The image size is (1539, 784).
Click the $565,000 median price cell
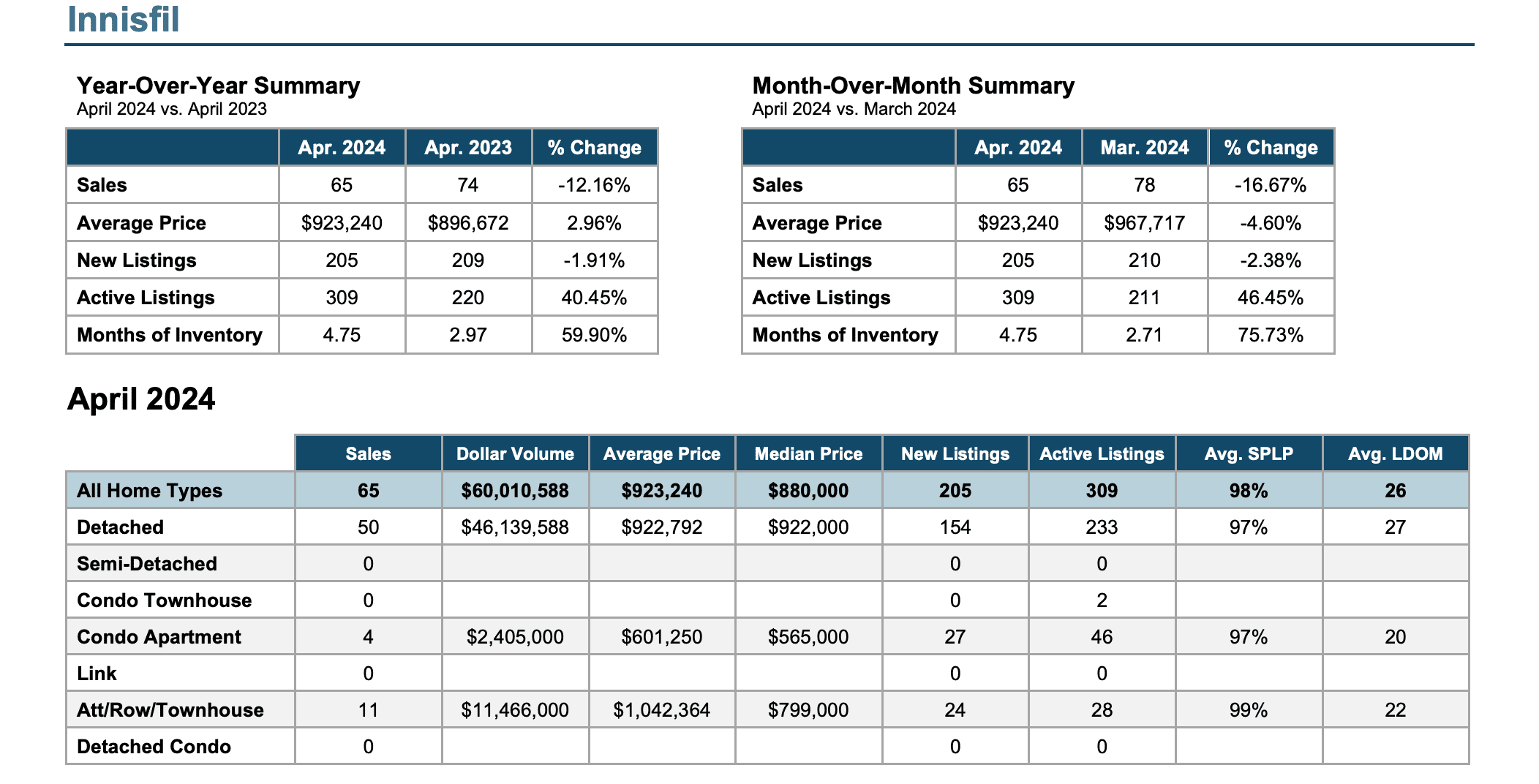pyautogui.click(x=808, y=637)
